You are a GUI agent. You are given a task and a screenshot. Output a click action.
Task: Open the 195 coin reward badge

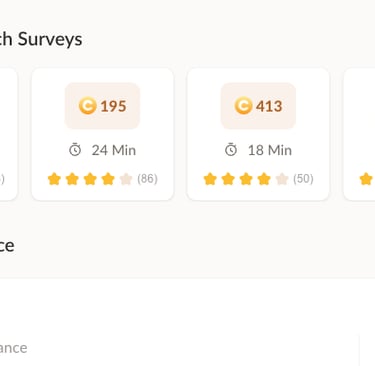102,106
